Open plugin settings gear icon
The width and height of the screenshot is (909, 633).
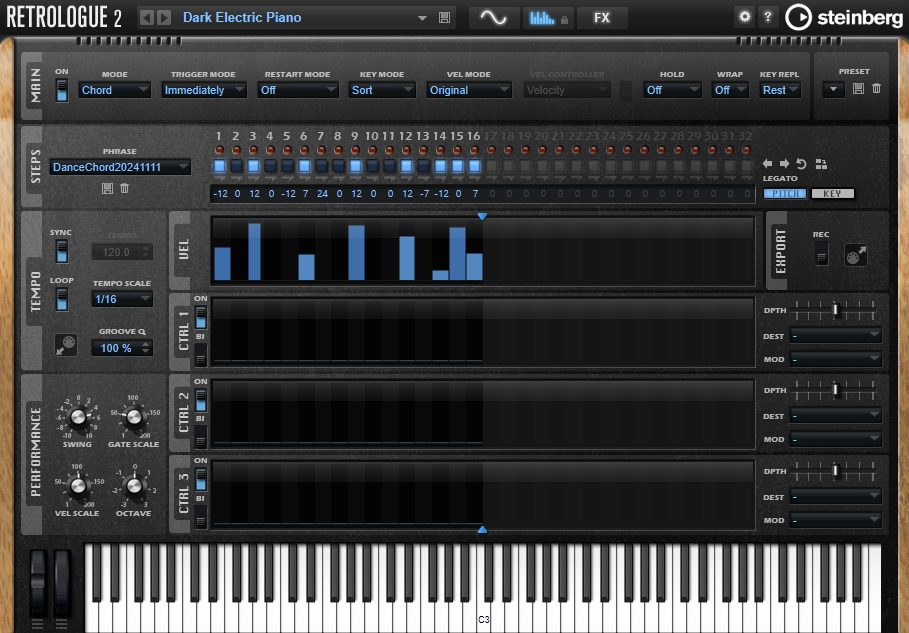click(744, 17)
